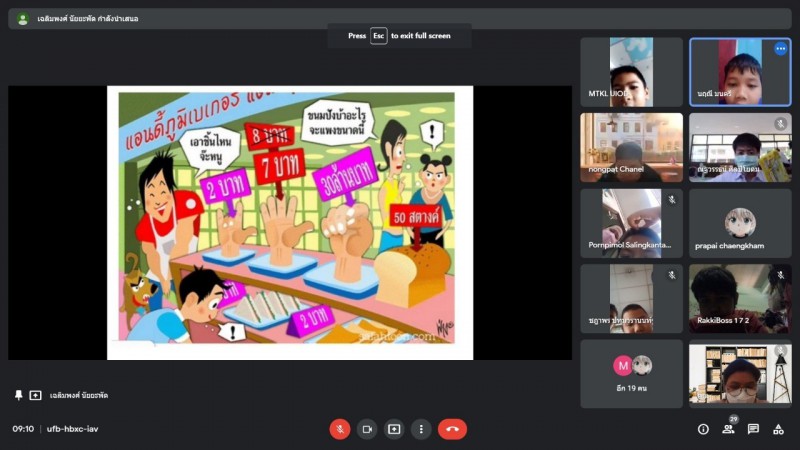Show the participants list icon

(x=728, y=429)
